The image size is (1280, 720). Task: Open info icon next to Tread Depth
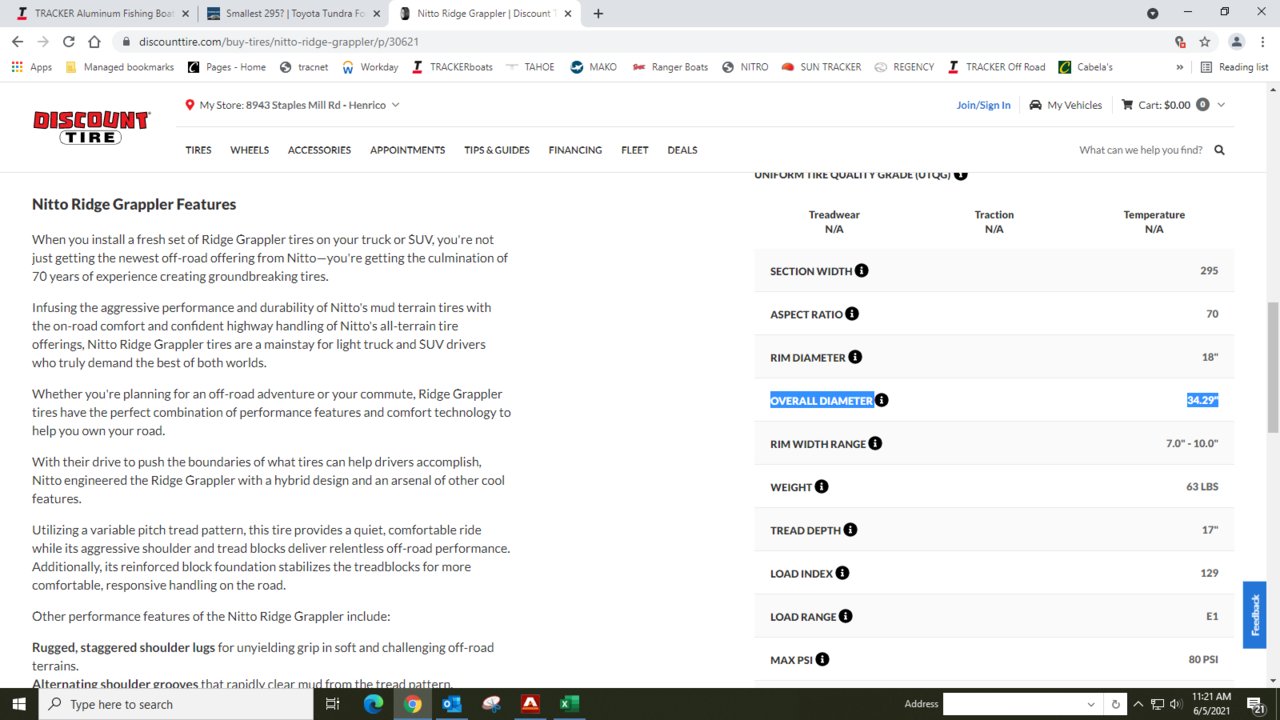[x=850, y=530]
